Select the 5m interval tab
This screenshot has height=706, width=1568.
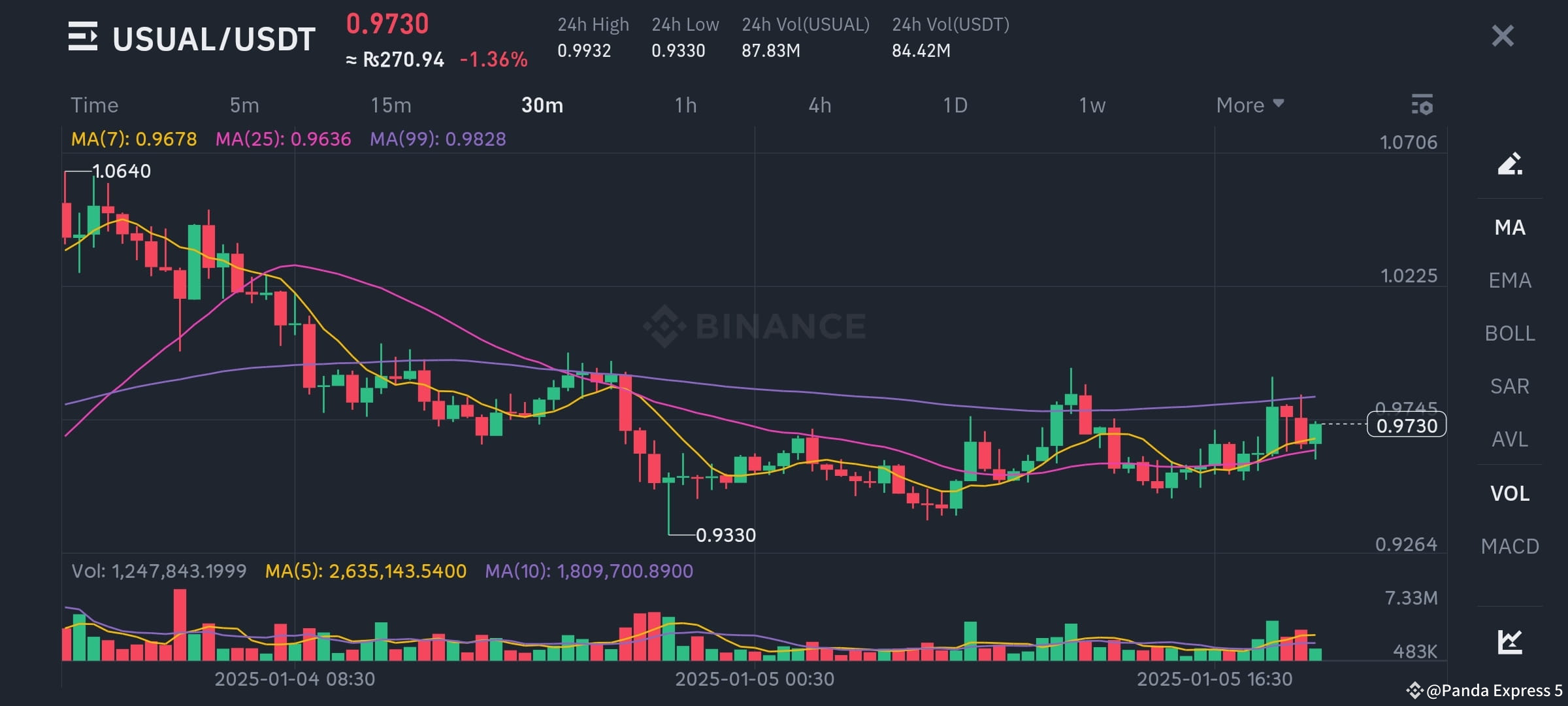pyautogui.click(x=243, y=105)
